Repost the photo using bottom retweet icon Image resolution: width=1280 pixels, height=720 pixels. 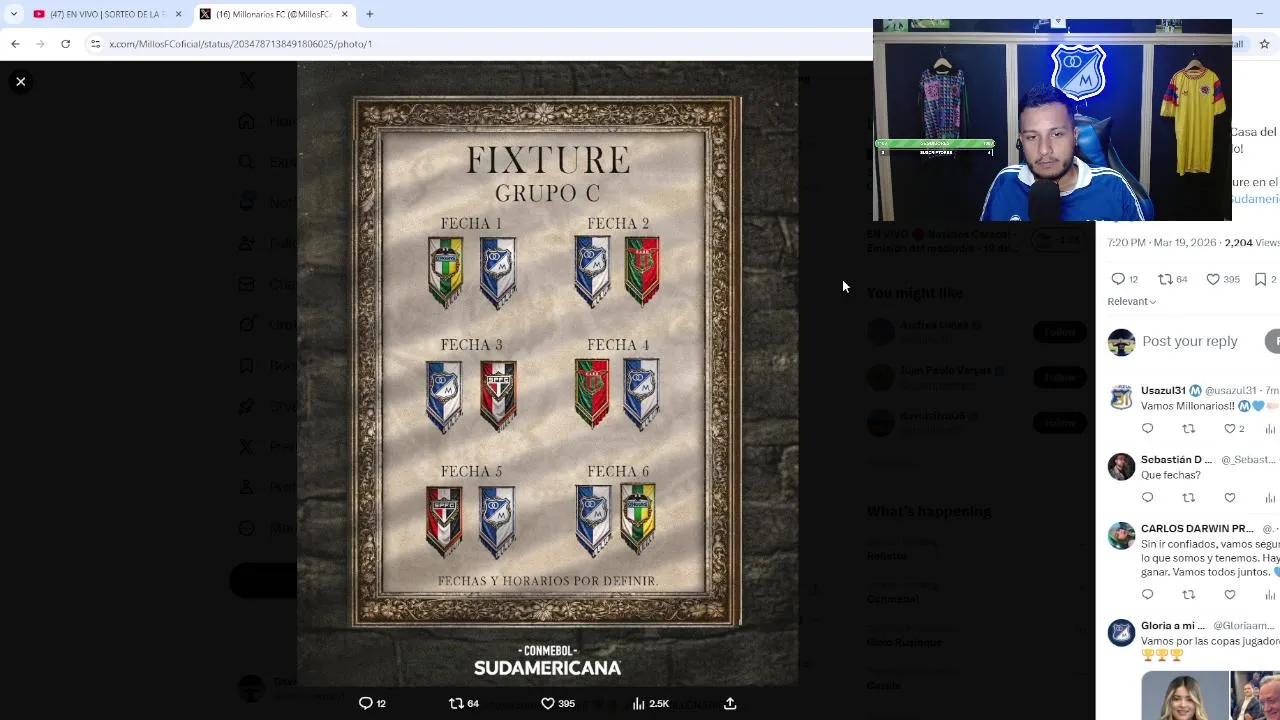pos(457,703)
